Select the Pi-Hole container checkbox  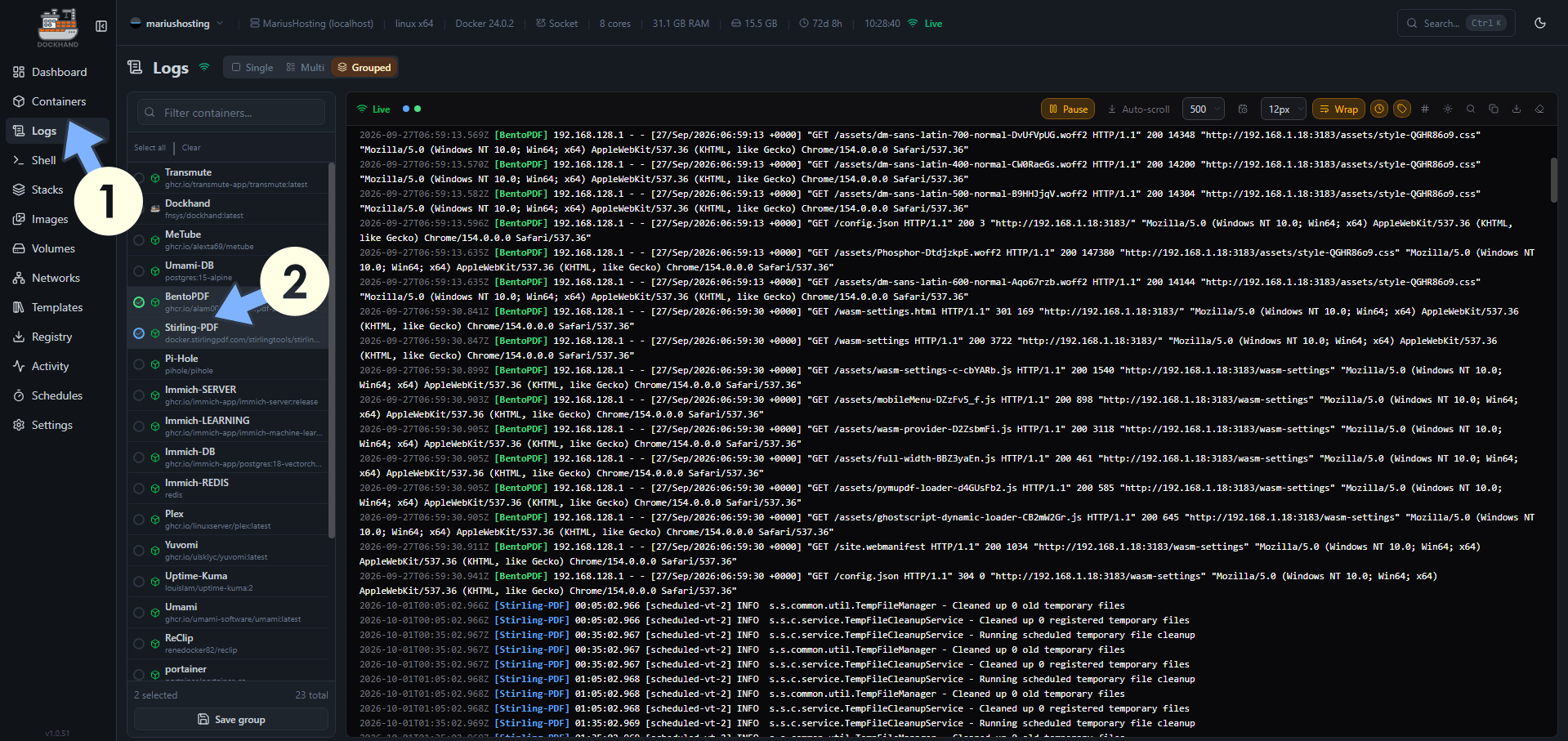[x=139, y=364]
